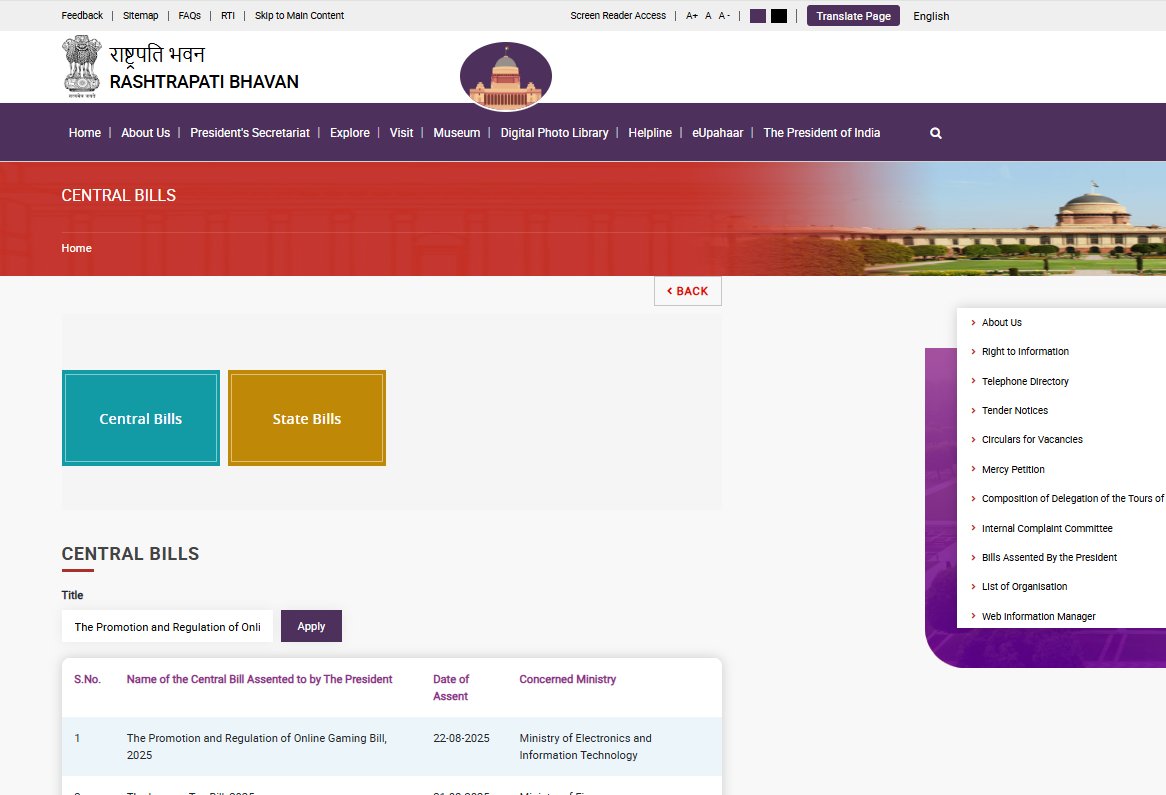This screenshot has width=1166, height=795.
Task: Open Helpline menu item
Action: pyautogui.click(x=650, y=132)
